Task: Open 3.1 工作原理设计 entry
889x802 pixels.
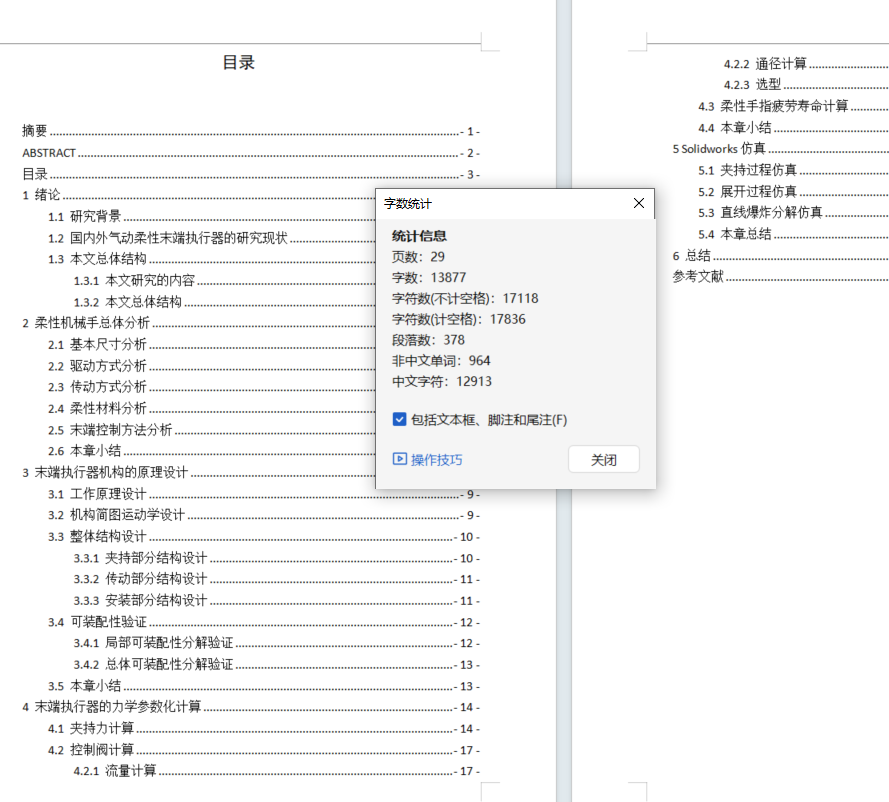Action: (264, 494)
